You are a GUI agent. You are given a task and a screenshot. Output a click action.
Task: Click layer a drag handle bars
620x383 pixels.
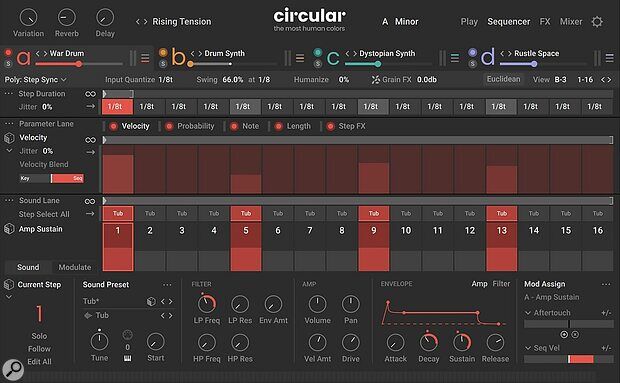pyautogui.click(x=132, y=58)
